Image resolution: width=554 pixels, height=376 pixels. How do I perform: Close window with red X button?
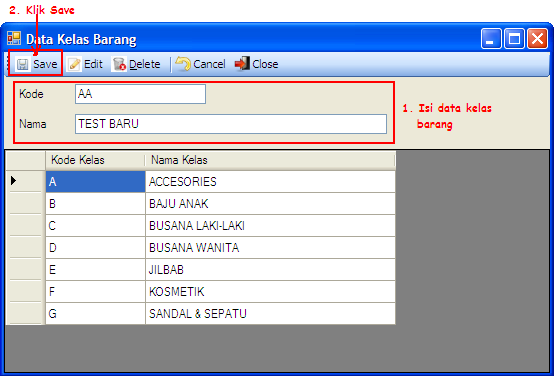coord(537,39)
